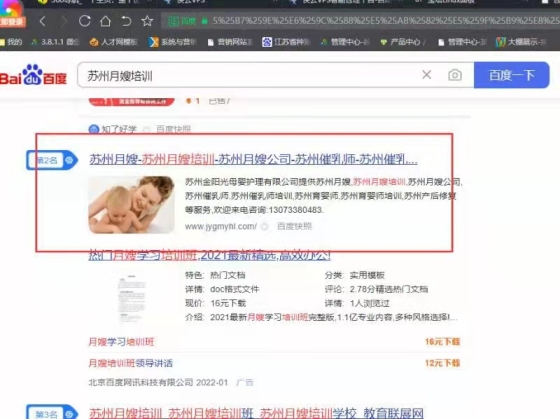
Task: Click the 广告 label
Action: 245,383
